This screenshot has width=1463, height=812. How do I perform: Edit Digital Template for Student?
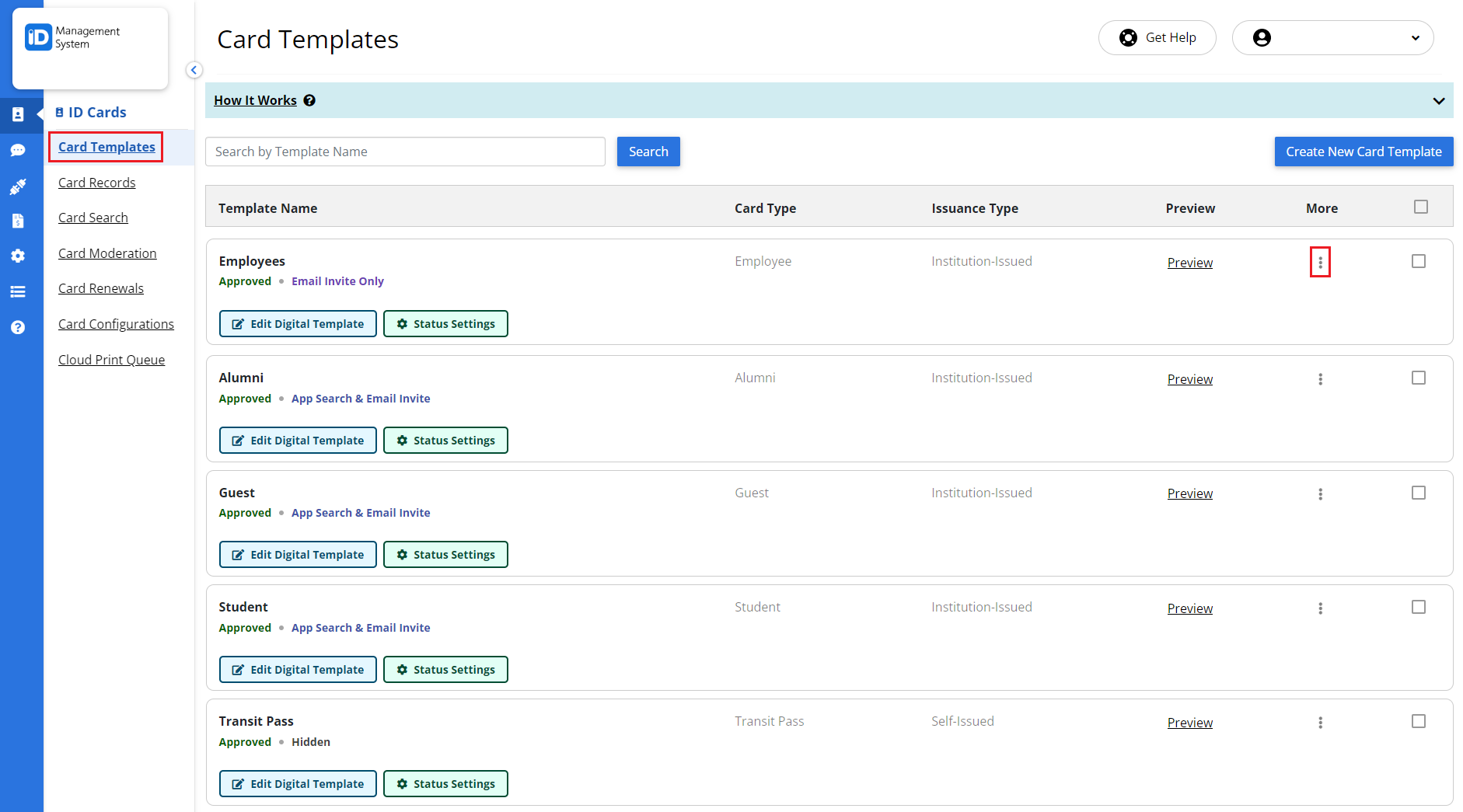click(298, 670)
